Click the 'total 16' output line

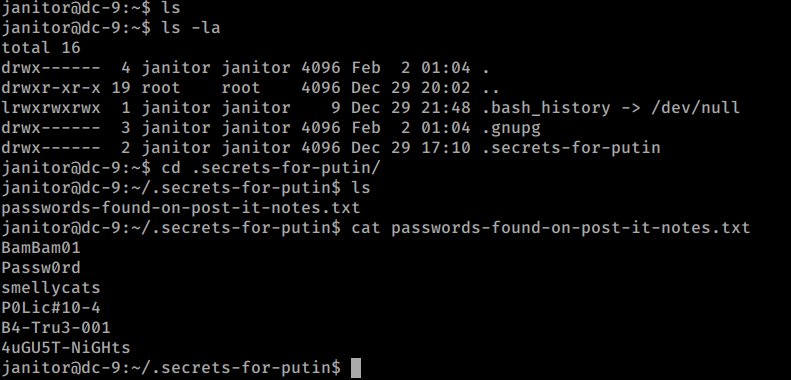click(41, 48)
